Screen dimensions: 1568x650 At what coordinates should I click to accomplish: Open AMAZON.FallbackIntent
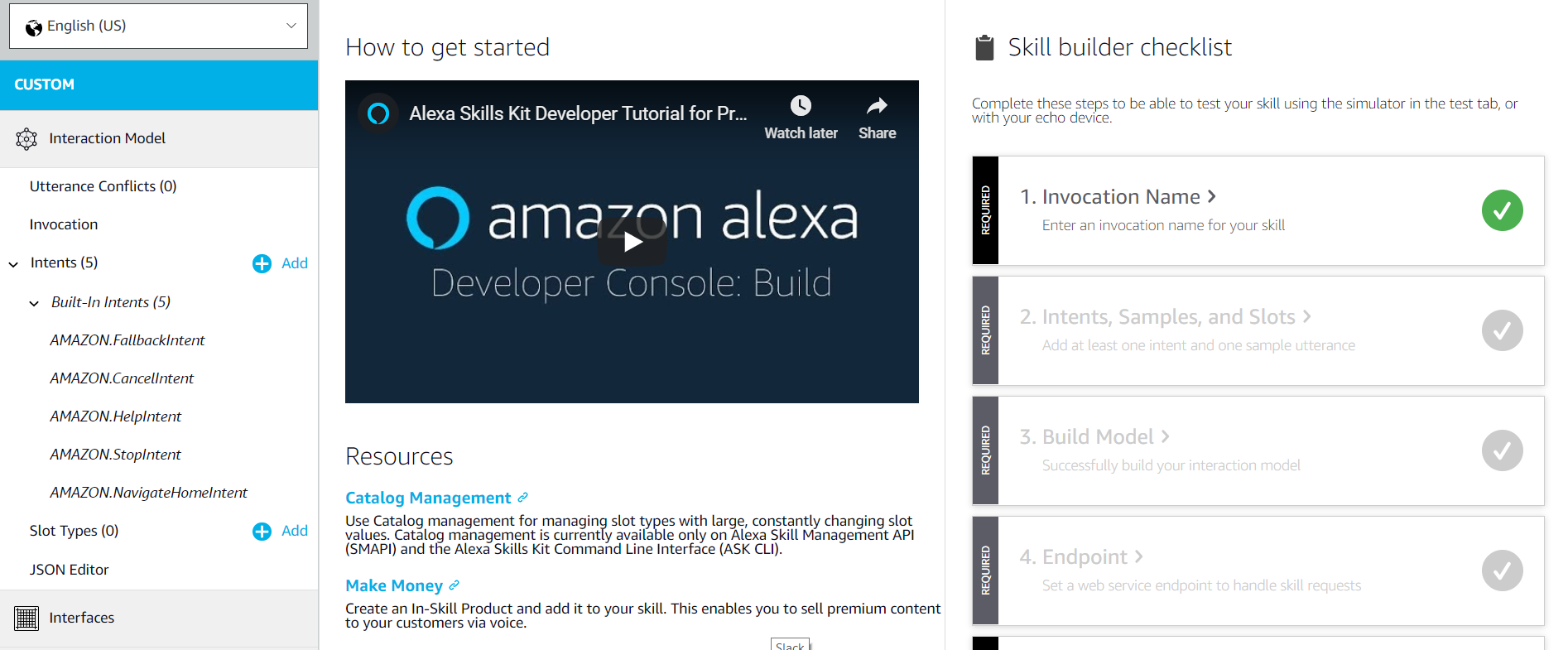(x=127, y=340)
